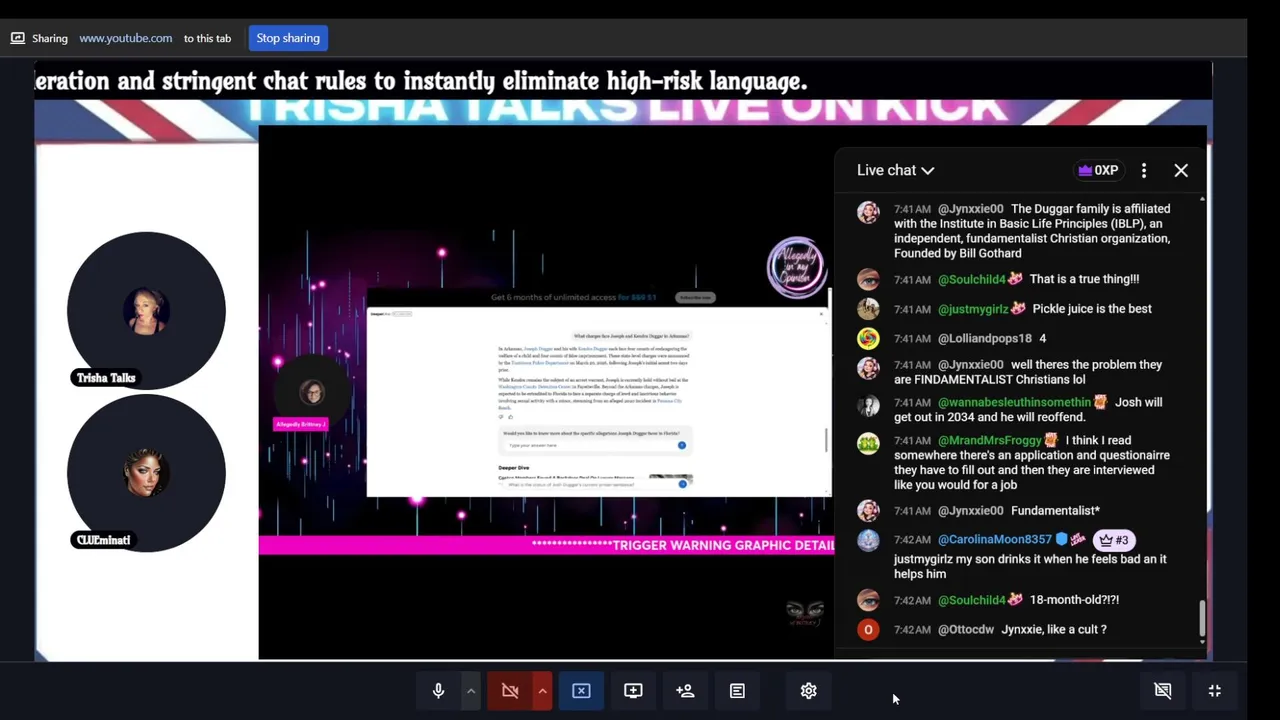Click the @MrandMrsFroggy avatar

tap(868, 443)
